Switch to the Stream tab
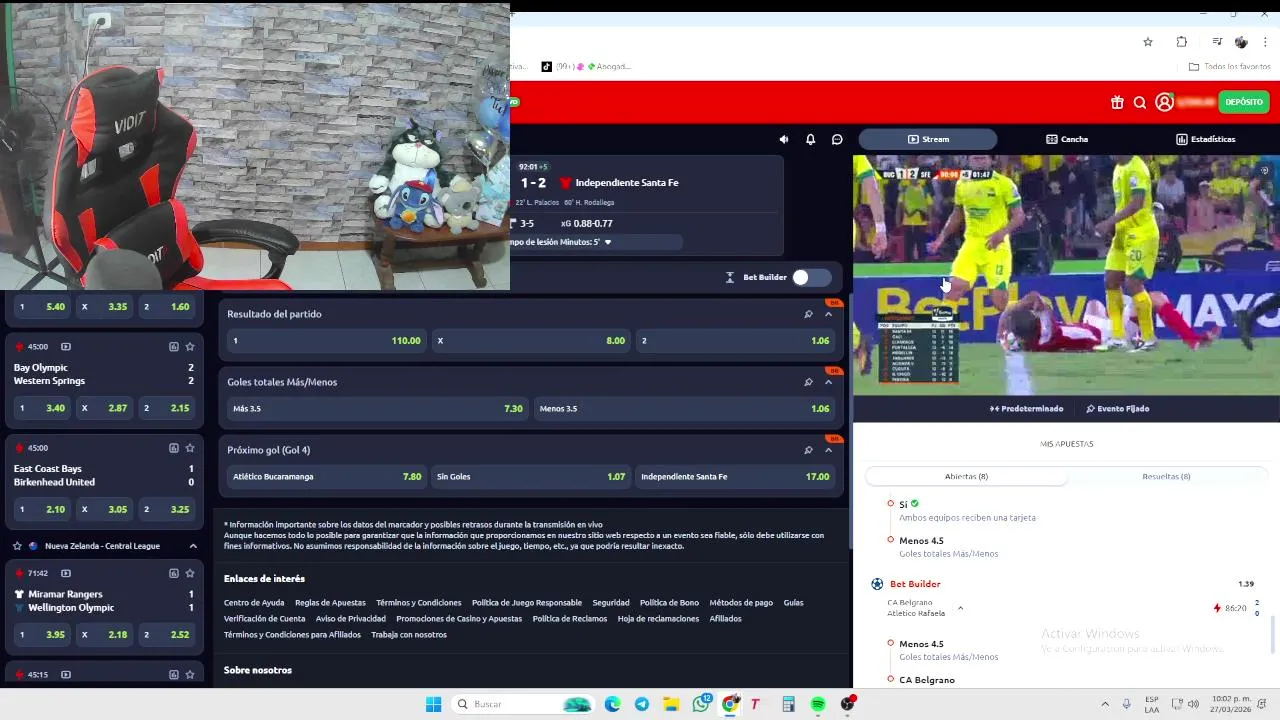Image resolution: width=1280 pixels, height=720 pixels. tap(928, 139)
